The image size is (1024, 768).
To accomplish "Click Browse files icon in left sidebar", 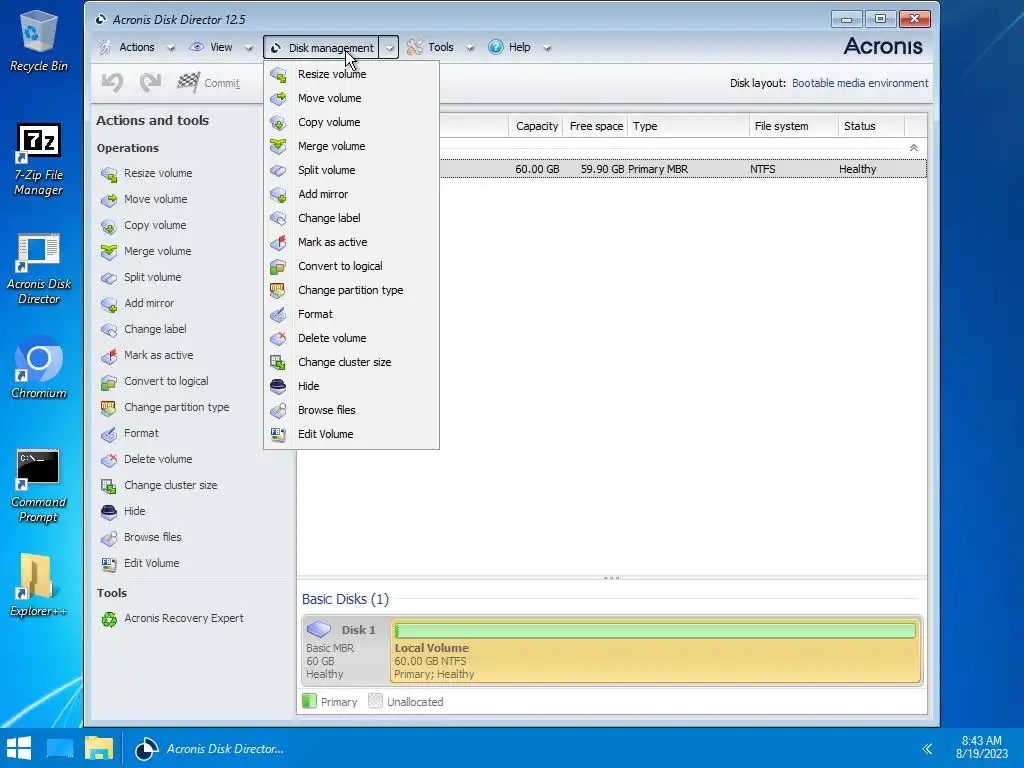I will click(108, 538).
